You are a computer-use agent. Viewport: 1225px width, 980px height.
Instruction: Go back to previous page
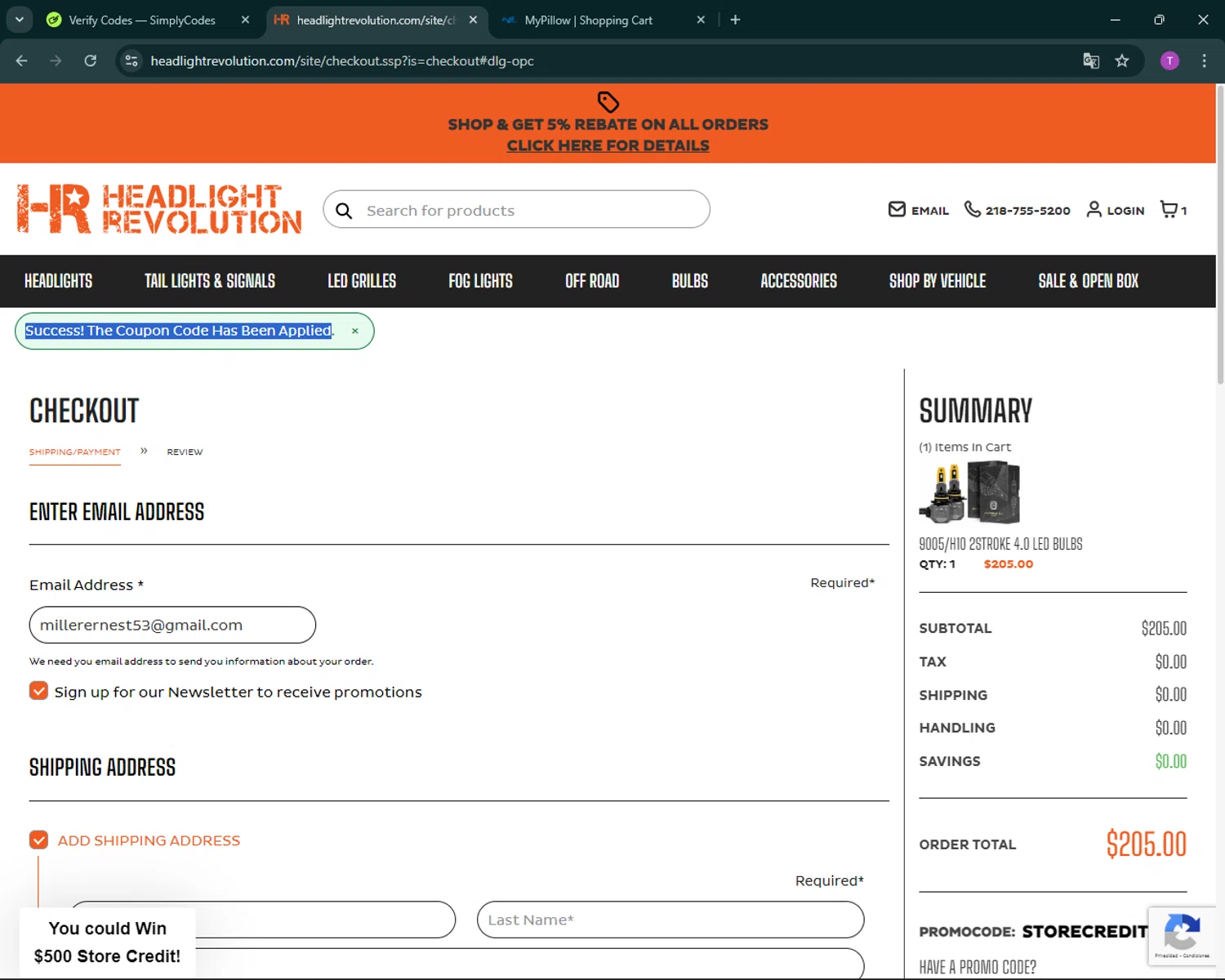(22, 60)
